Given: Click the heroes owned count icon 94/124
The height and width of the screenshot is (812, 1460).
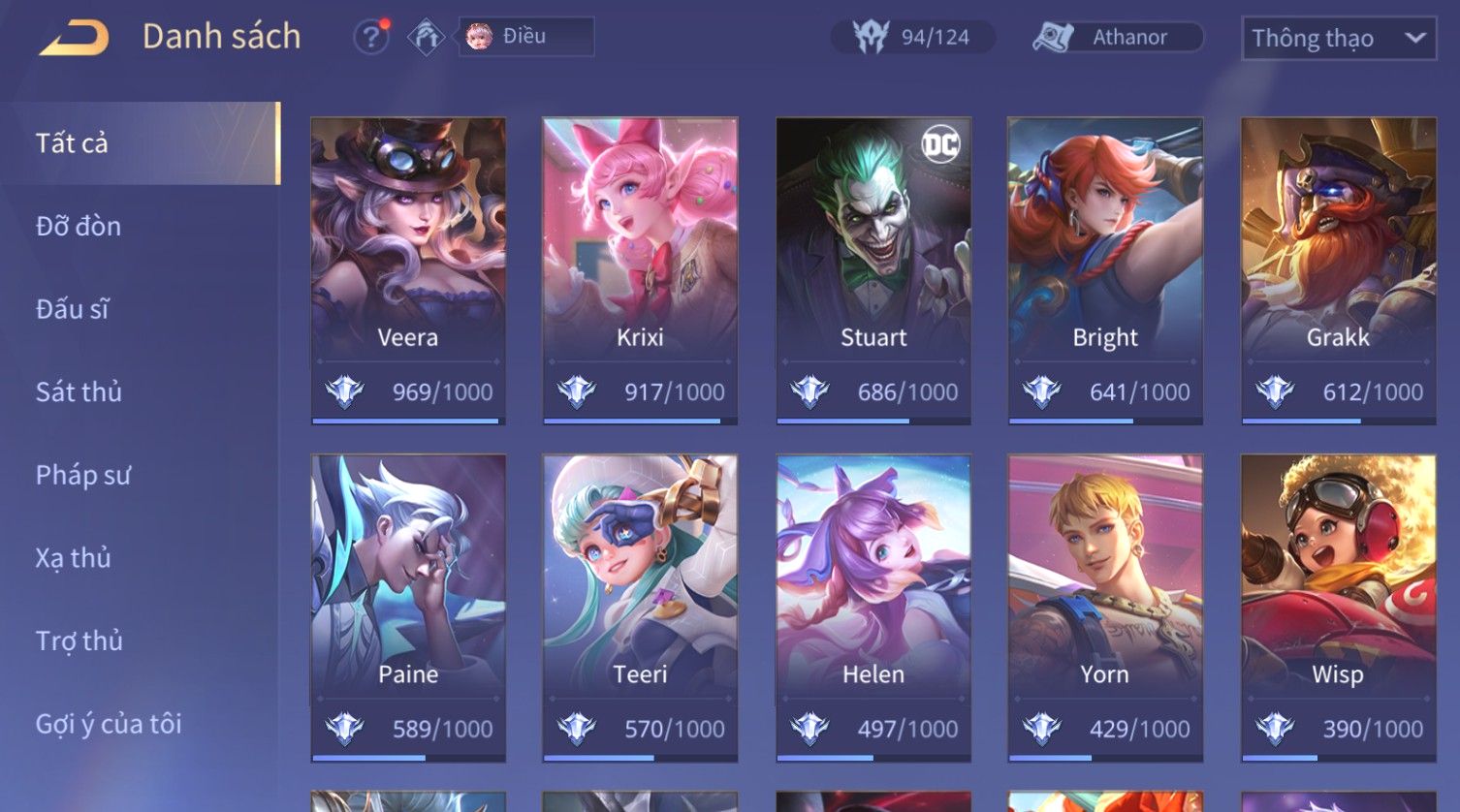Looking at the screenshot, I should pyautogui.click(x=871, y=37).
